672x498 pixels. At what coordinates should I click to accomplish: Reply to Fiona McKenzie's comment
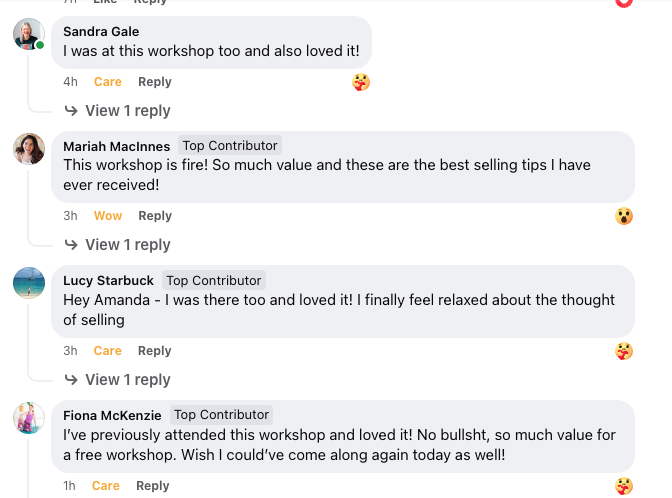[x=153, y=486]
